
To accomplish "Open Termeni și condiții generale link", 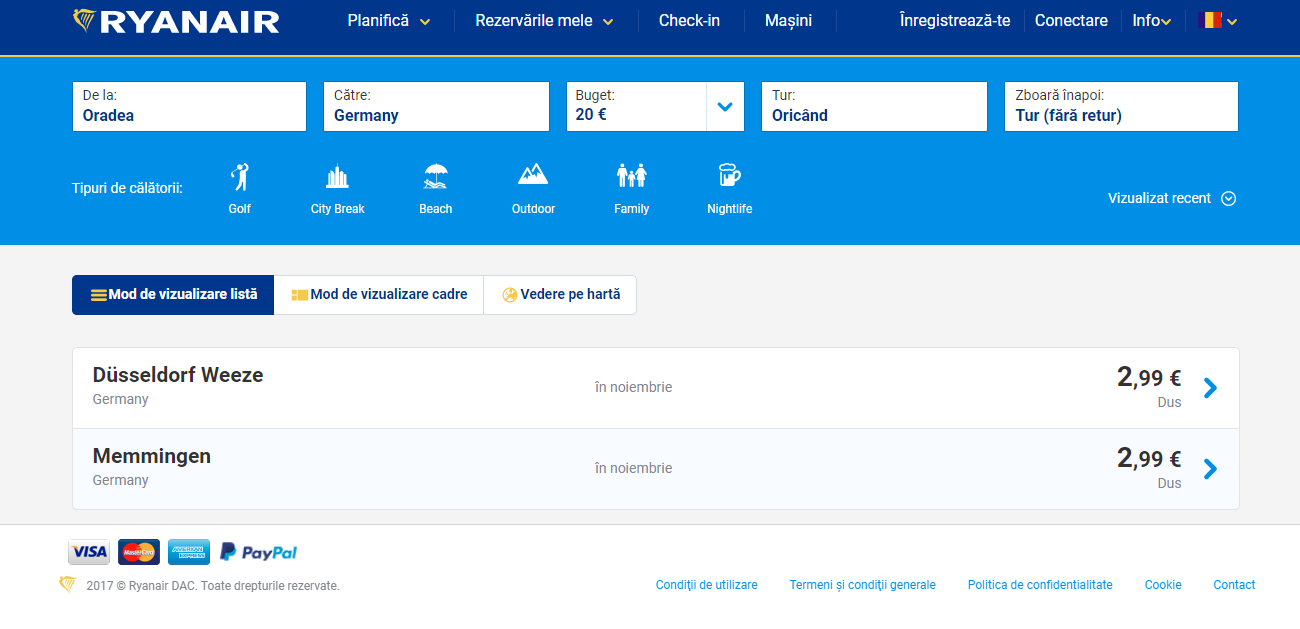I will [x=863, y=585].
